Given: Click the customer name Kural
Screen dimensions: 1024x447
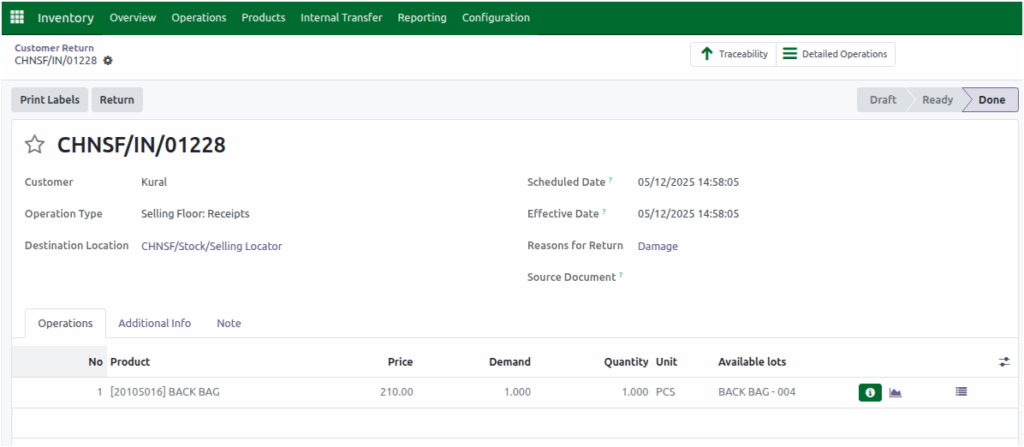Looking at the screenshot, I should pyautogui.click(x=154, y=182).
